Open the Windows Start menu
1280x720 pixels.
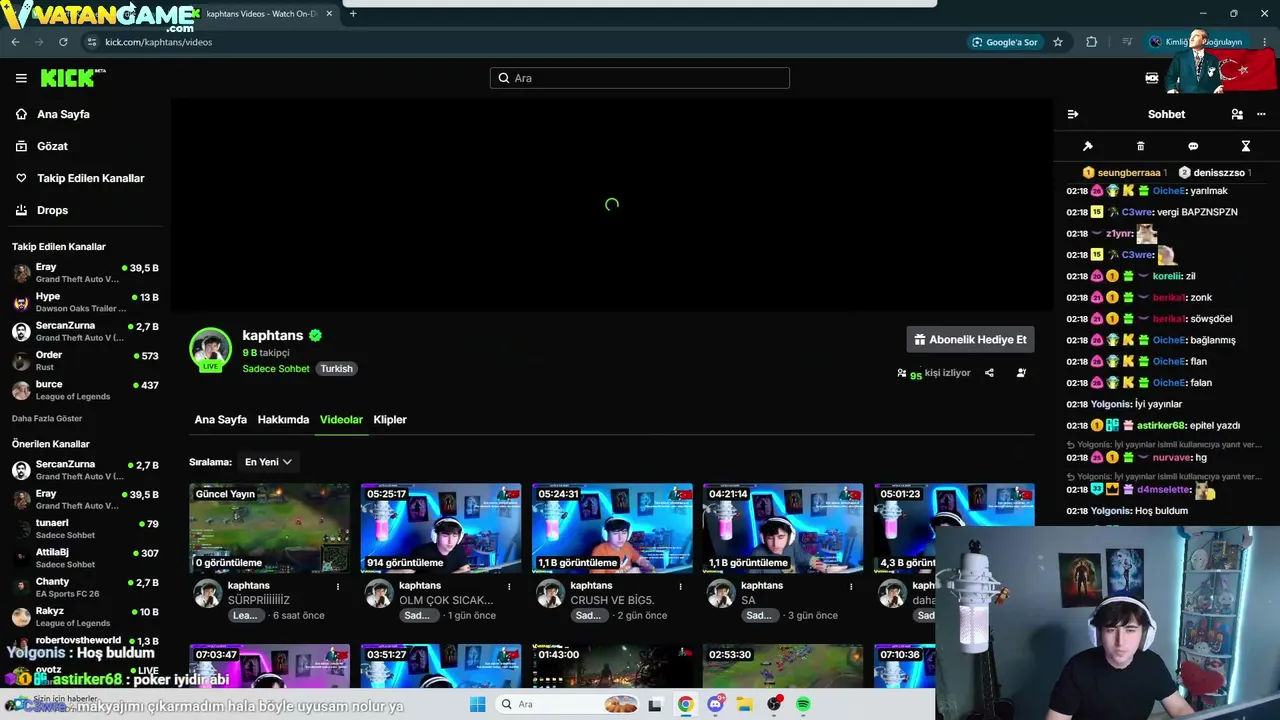[478, 704]
